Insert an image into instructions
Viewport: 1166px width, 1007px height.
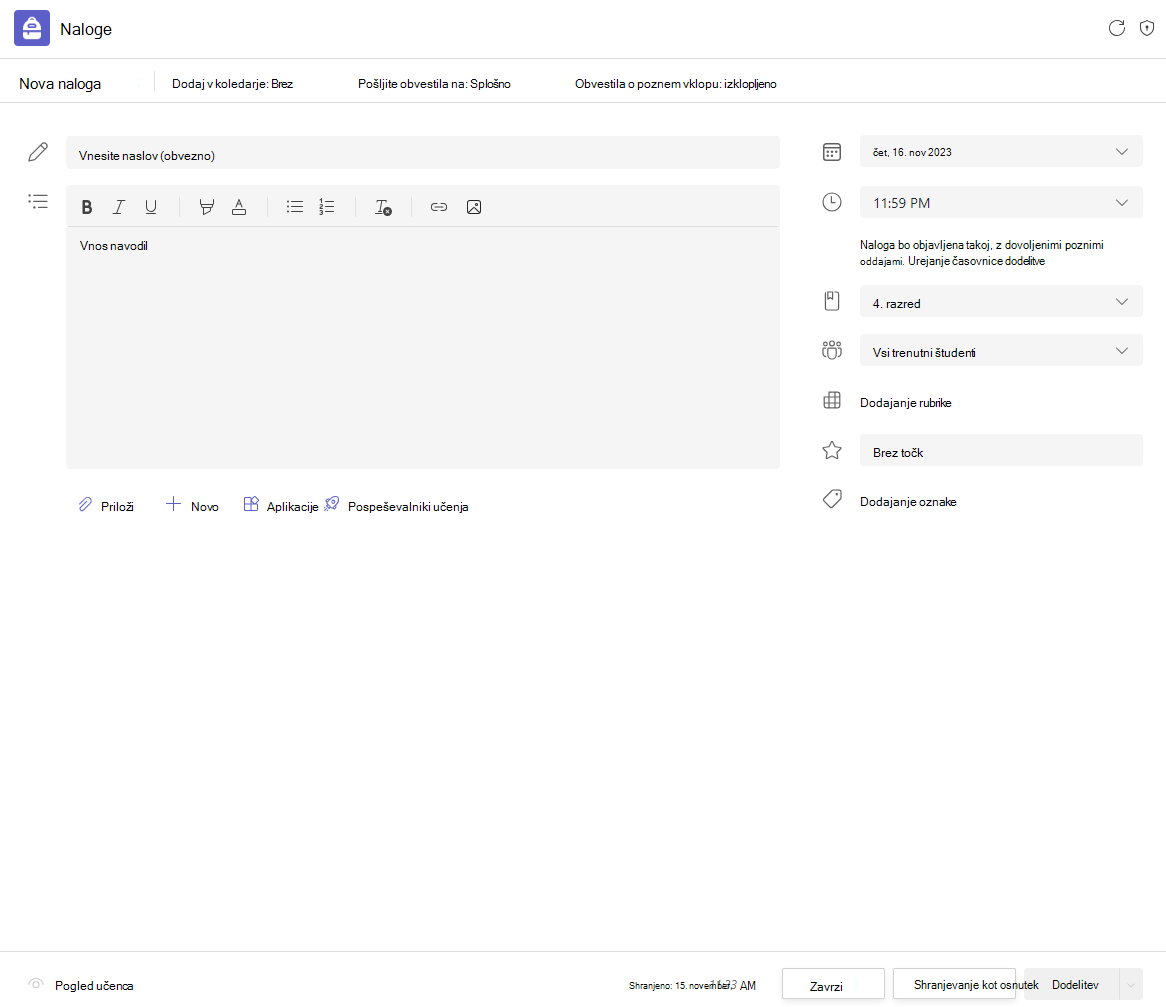click(474, 207)
